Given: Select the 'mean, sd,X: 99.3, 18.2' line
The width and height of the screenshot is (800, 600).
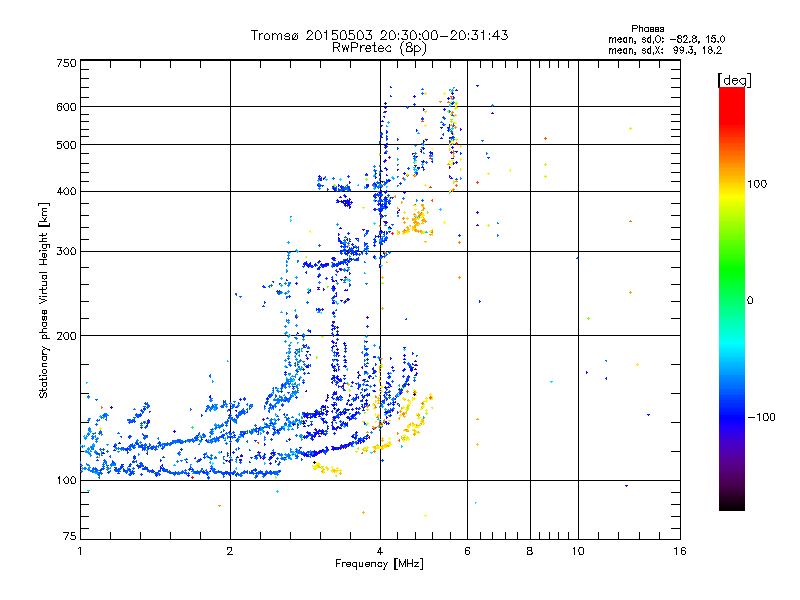Looking at the screenshot, I should [x=665, y=50].
